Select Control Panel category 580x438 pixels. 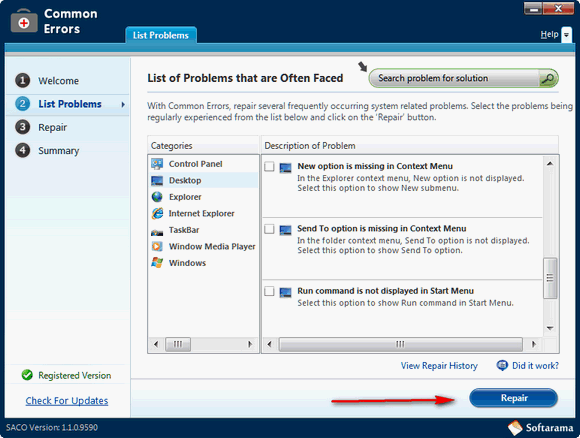tap(203, 164)
